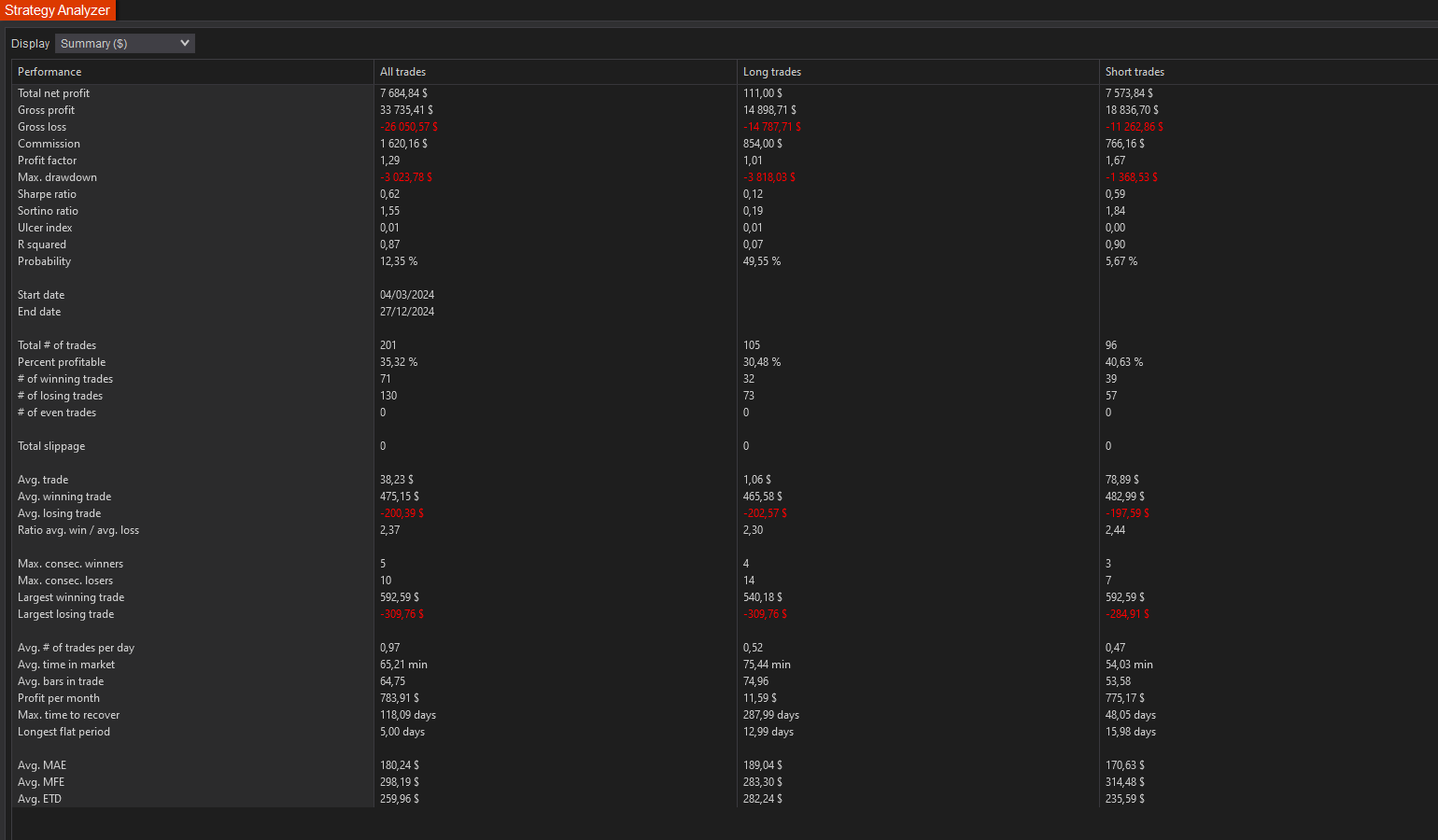Open the Display Summary ($) dropdown
Image resolution: width=1438 pixels, height=840 pixels.
(x=124, y=43)
